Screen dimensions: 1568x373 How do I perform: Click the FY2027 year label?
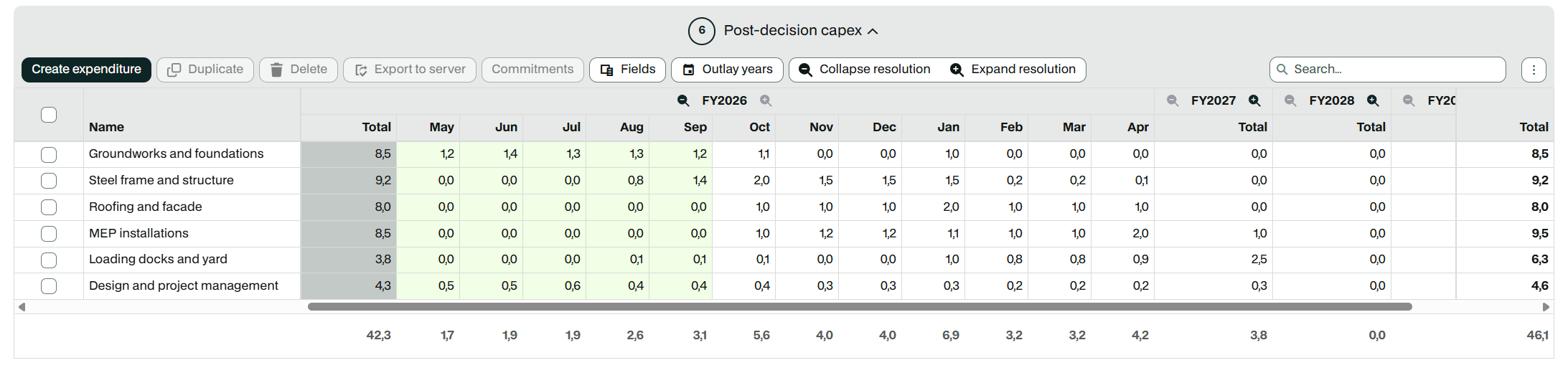(x=1213, y=101)
